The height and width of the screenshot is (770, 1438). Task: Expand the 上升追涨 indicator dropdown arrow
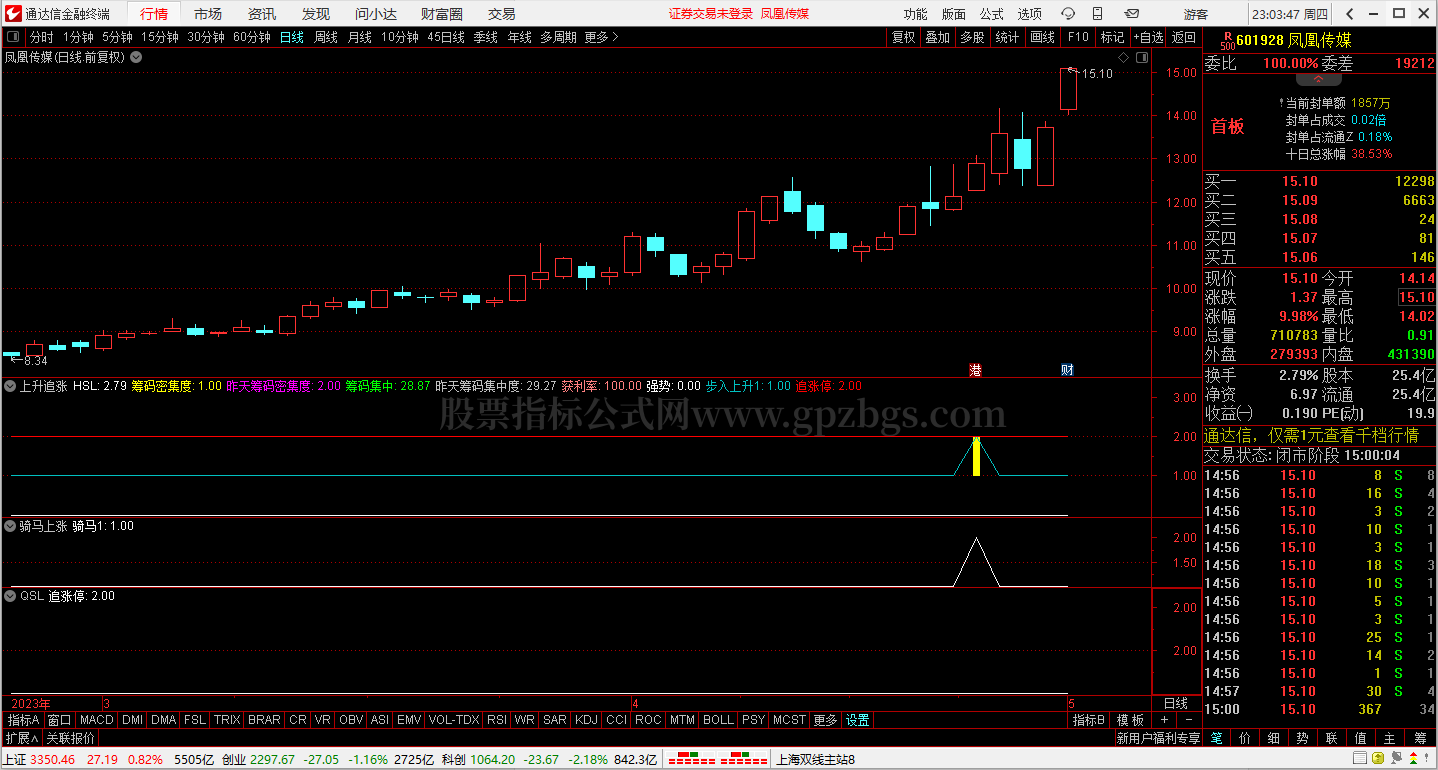click(x=11, y=386)
